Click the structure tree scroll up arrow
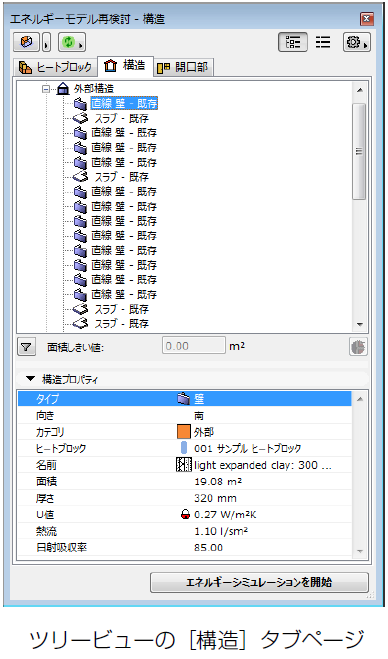 click(x=359, y=90)
